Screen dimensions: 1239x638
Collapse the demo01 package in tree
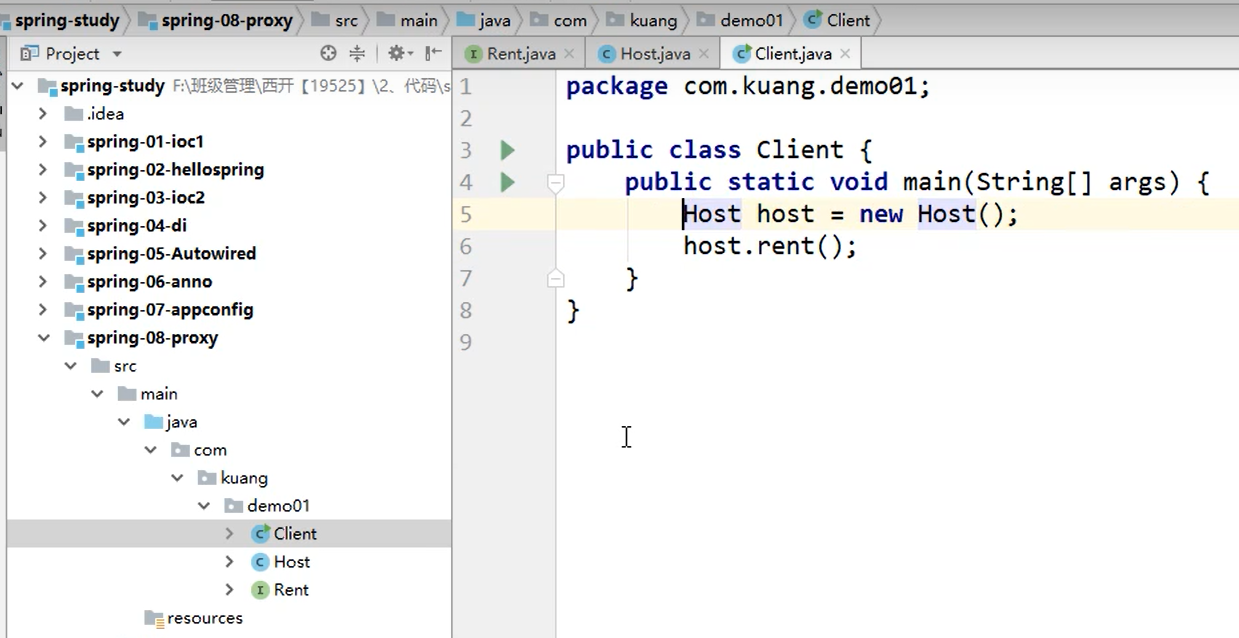pos(204,506)
